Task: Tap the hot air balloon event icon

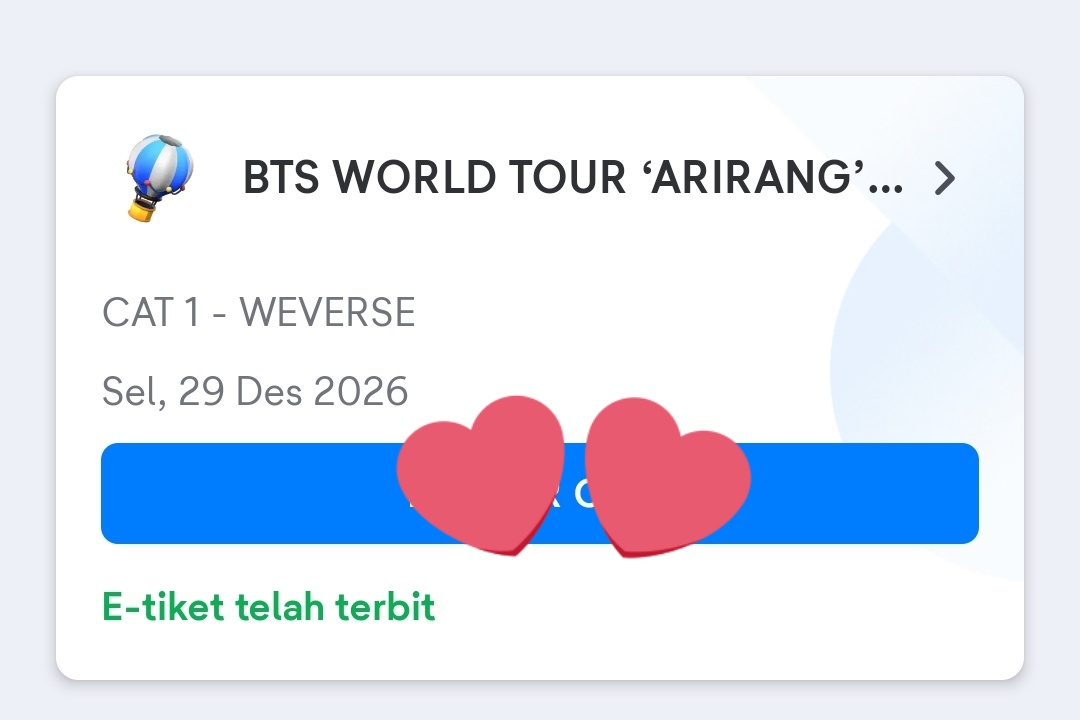Action: pos(160,178)
